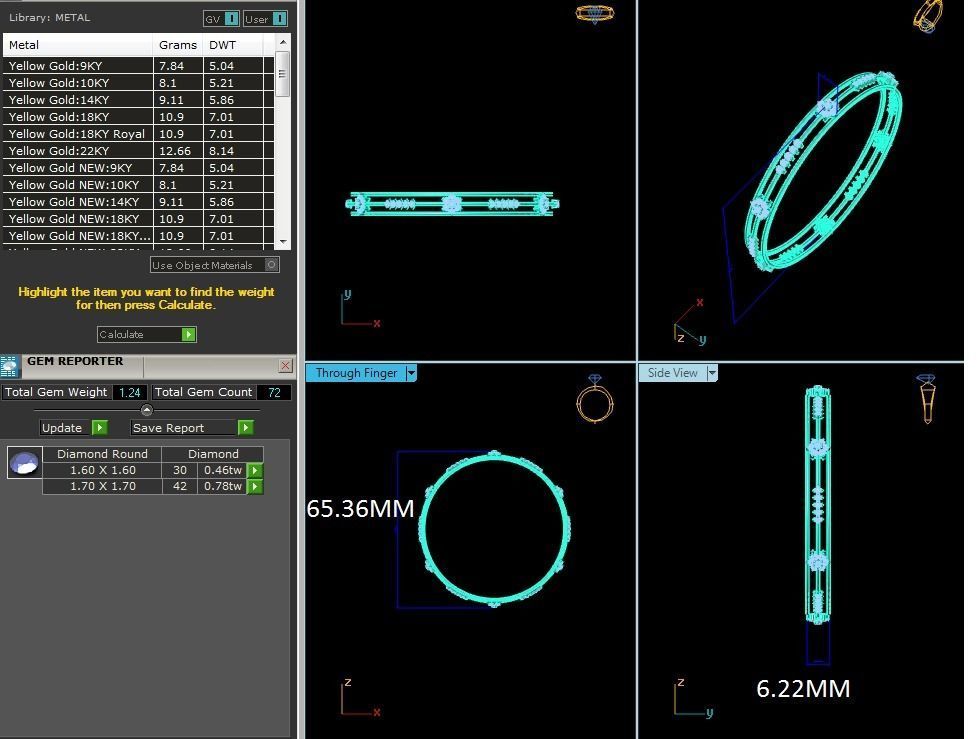Viewport: 979px width, 739px height.
Task: Open the Through Finger view dropdown
Action: [411, 373]
